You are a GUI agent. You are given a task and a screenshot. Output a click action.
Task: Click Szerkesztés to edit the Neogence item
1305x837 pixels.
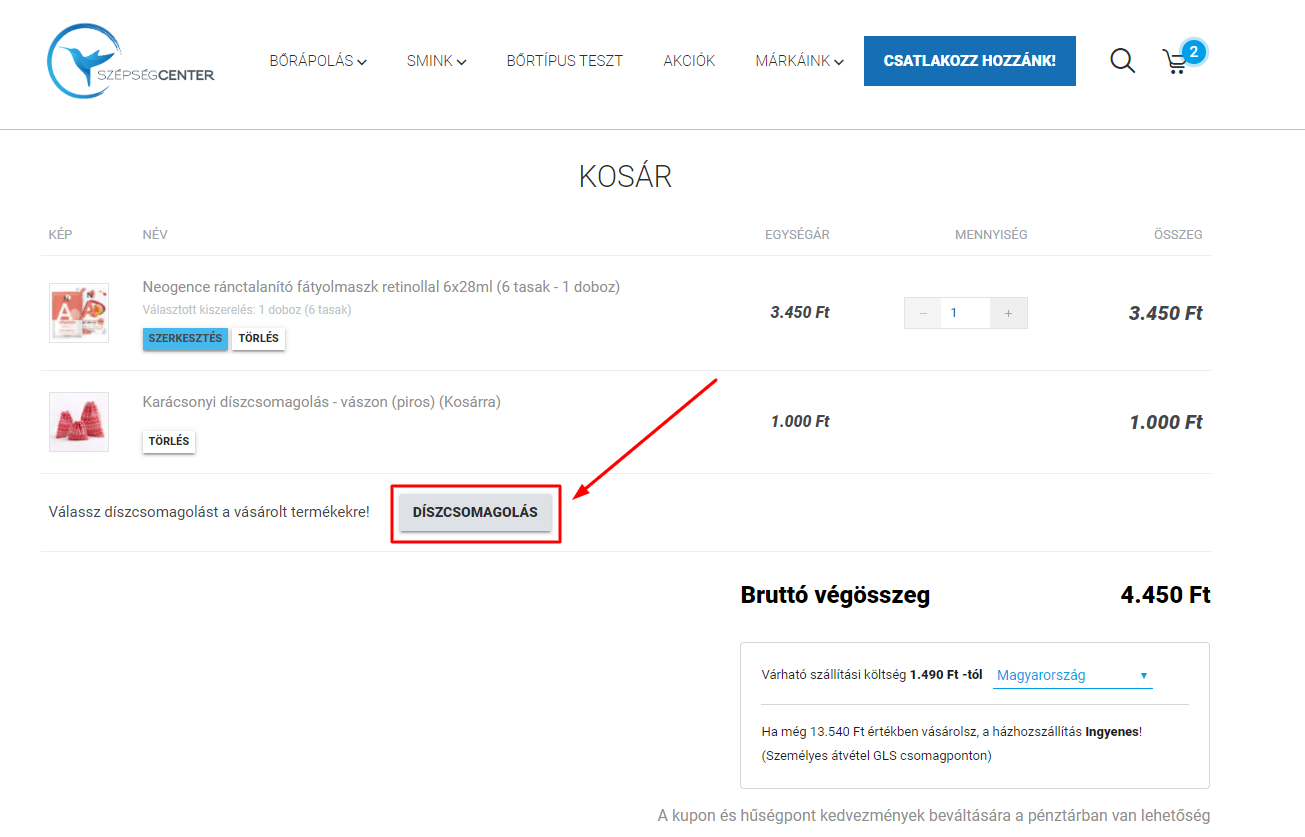185,339
